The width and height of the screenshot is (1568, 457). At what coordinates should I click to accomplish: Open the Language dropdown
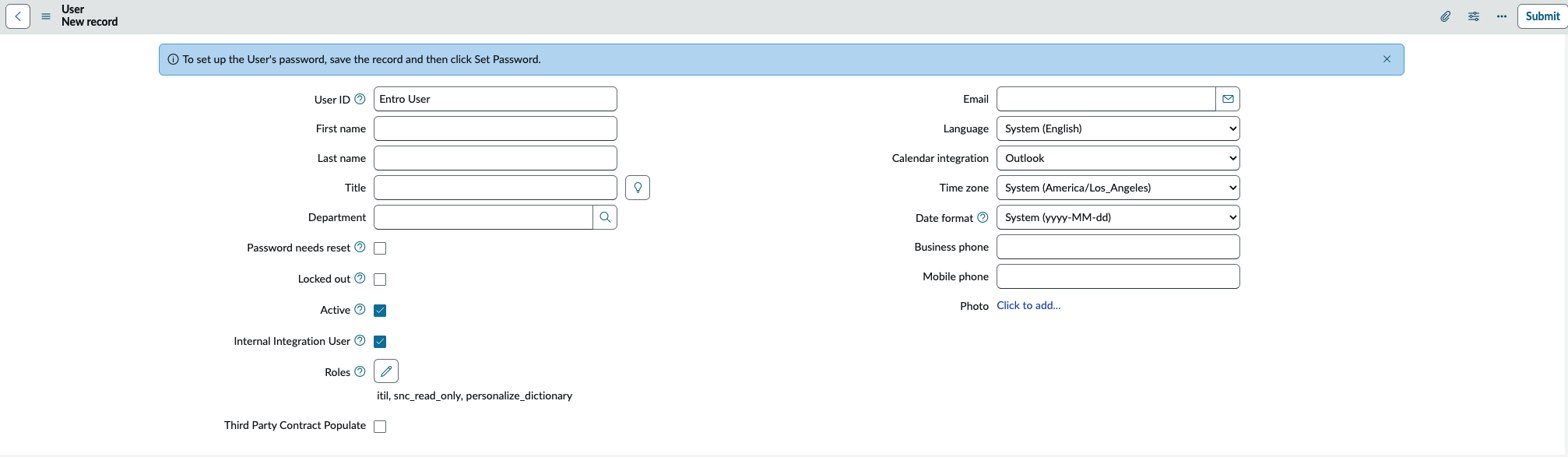point(1118,128)
